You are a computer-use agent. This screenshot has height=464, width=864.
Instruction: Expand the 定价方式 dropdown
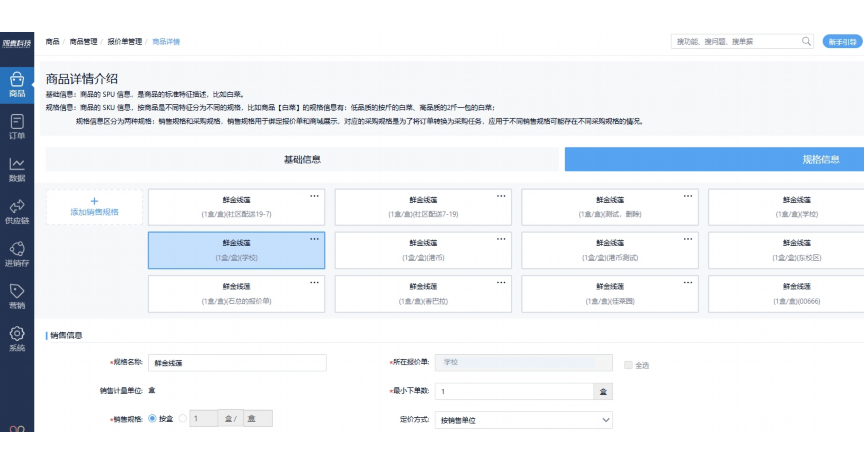[523, 420]
